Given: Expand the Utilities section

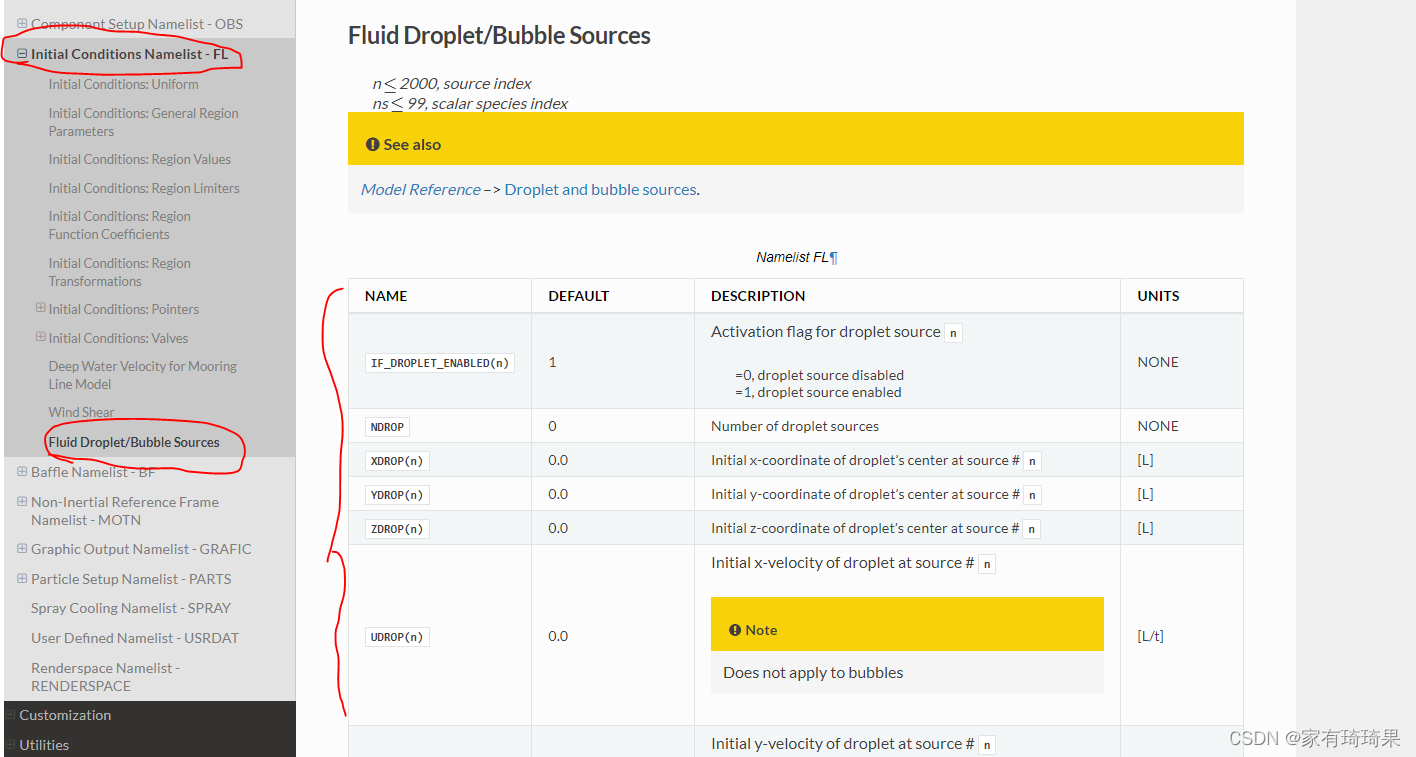Looking at the screenshot, I should (11, 745).
